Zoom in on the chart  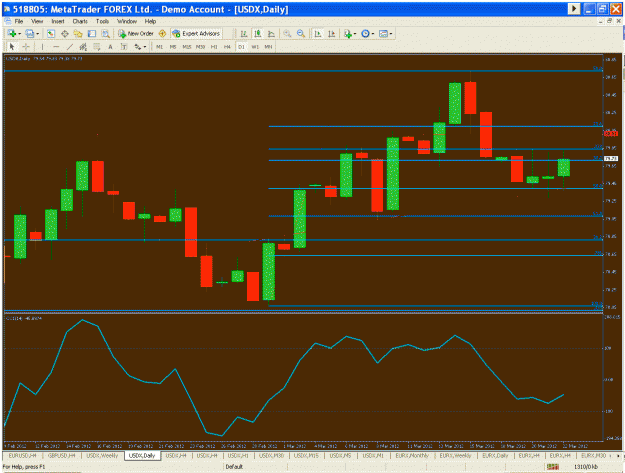pos(287,34)
